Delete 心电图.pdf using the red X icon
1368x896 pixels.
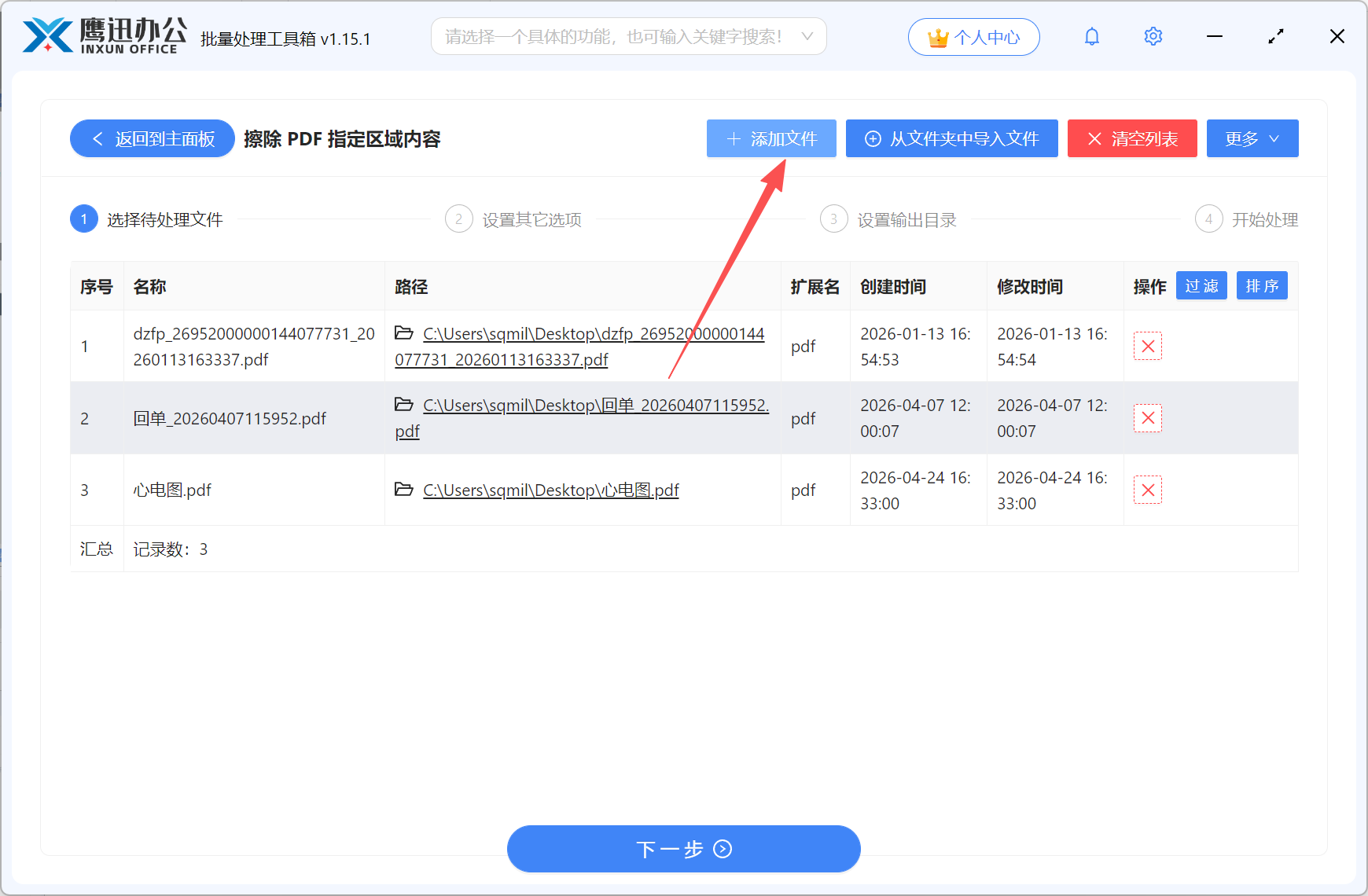point(1147,490)
